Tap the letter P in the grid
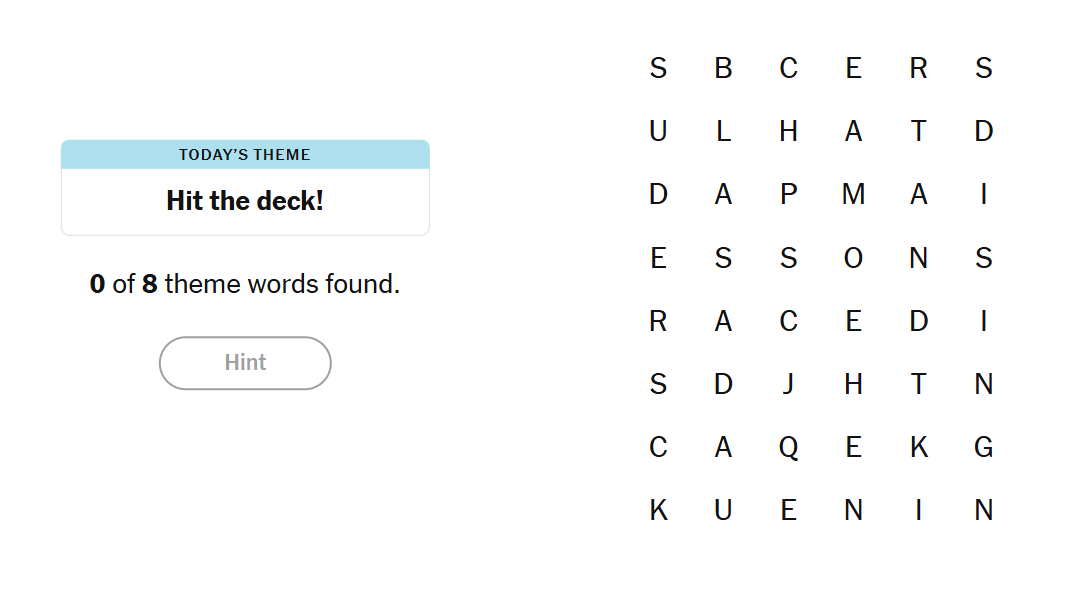 tap(788, 195)
